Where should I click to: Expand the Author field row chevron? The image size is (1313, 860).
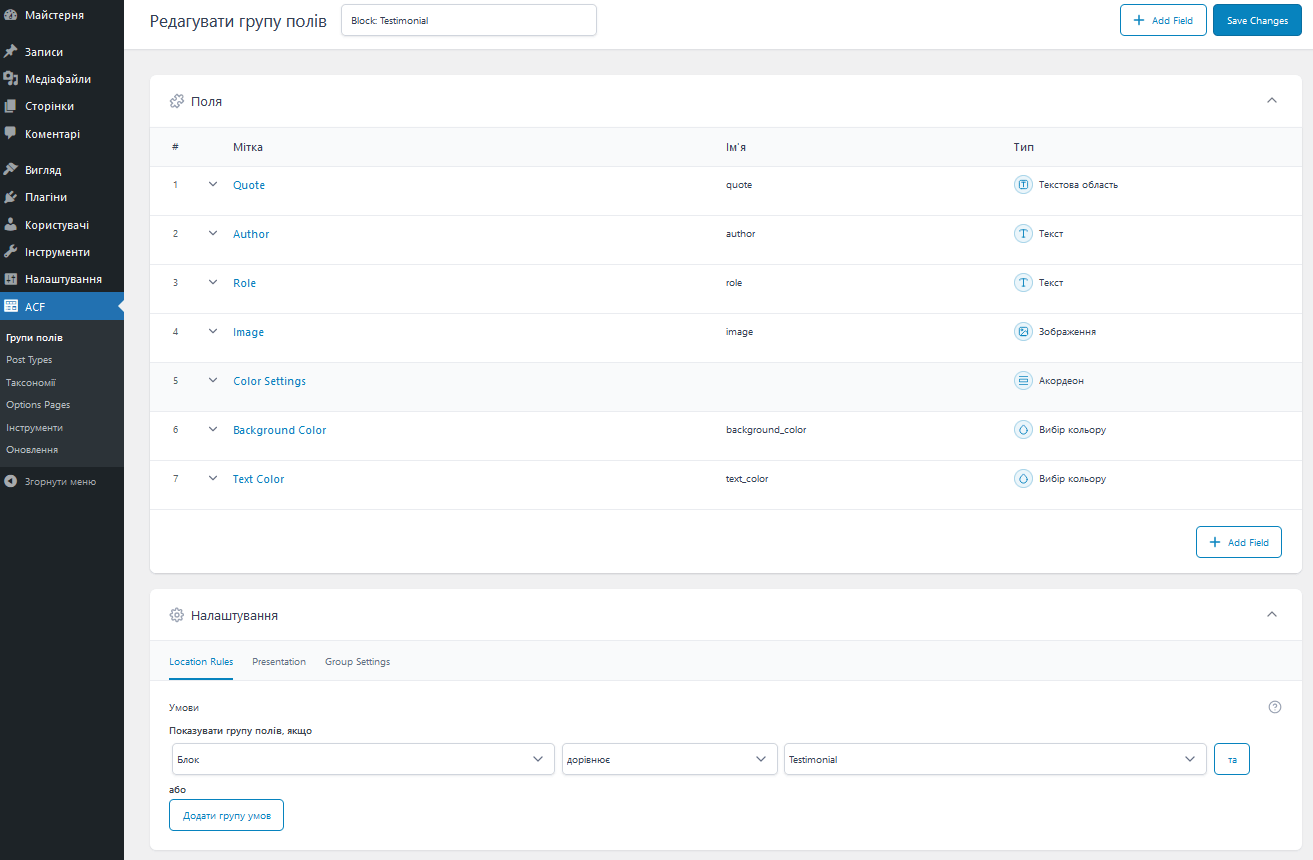(213, 233)
